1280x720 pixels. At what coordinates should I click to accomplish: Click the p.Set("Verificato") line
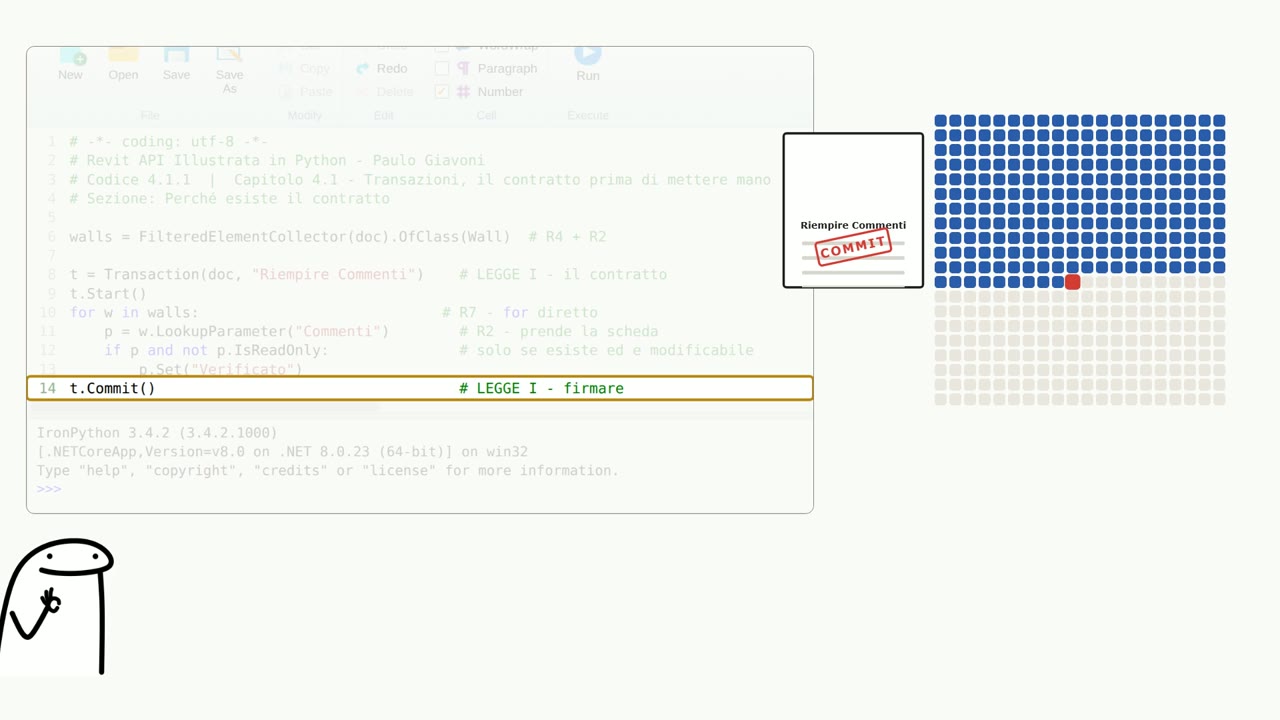tap(220, 369)
